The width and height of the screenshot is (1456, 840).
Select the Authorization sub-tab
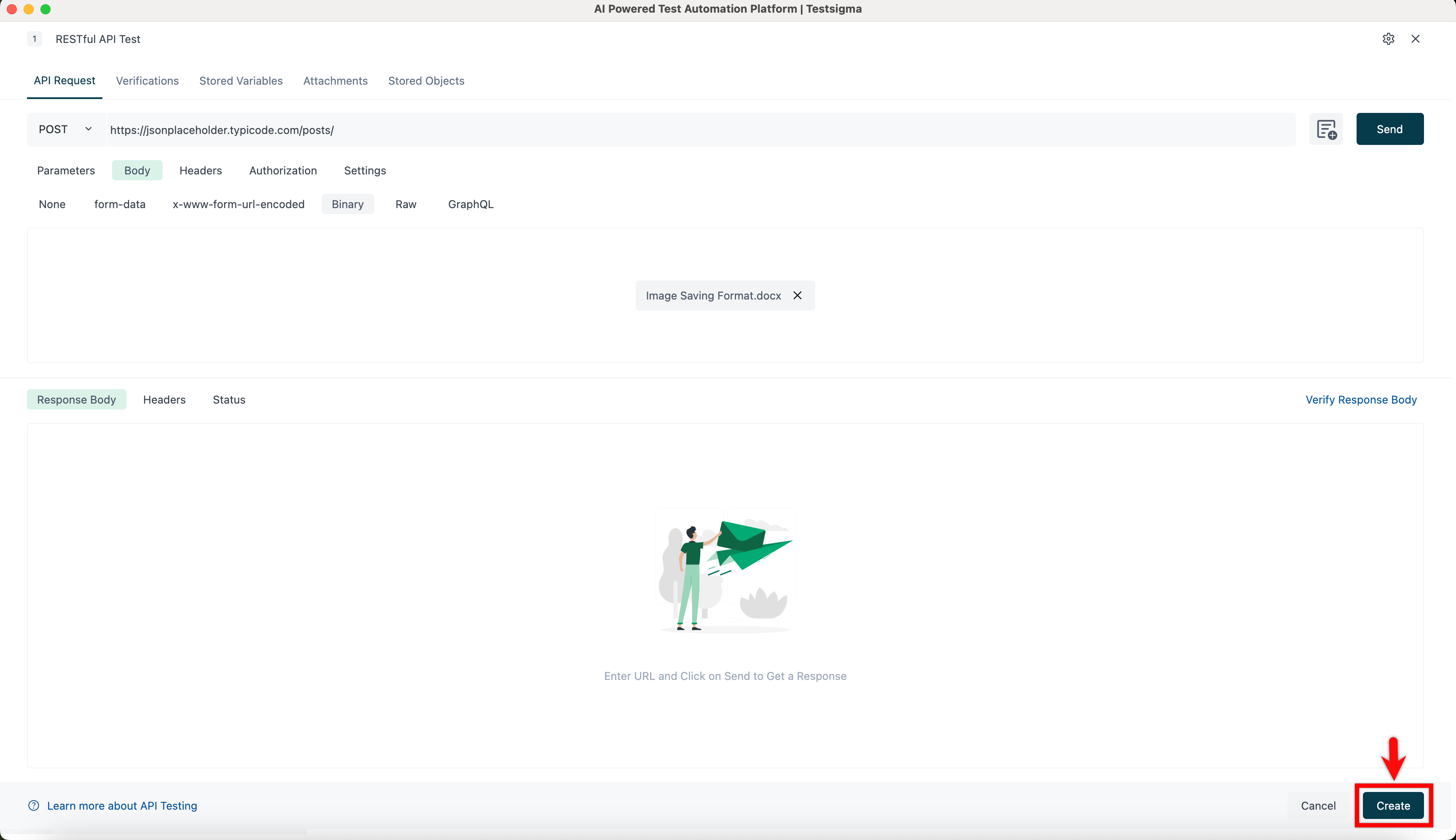pyautogui.click(x=283, y=171)
